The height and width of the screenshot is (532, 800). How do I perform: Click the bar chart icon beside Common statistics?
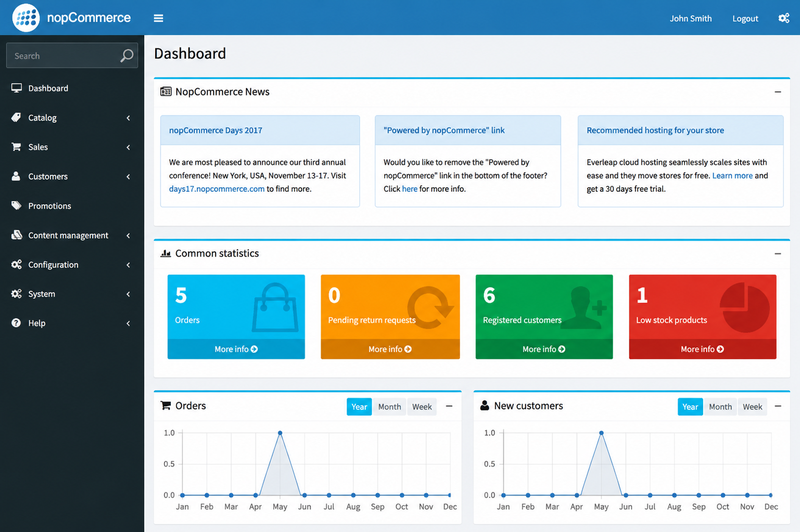coord(165,253)
